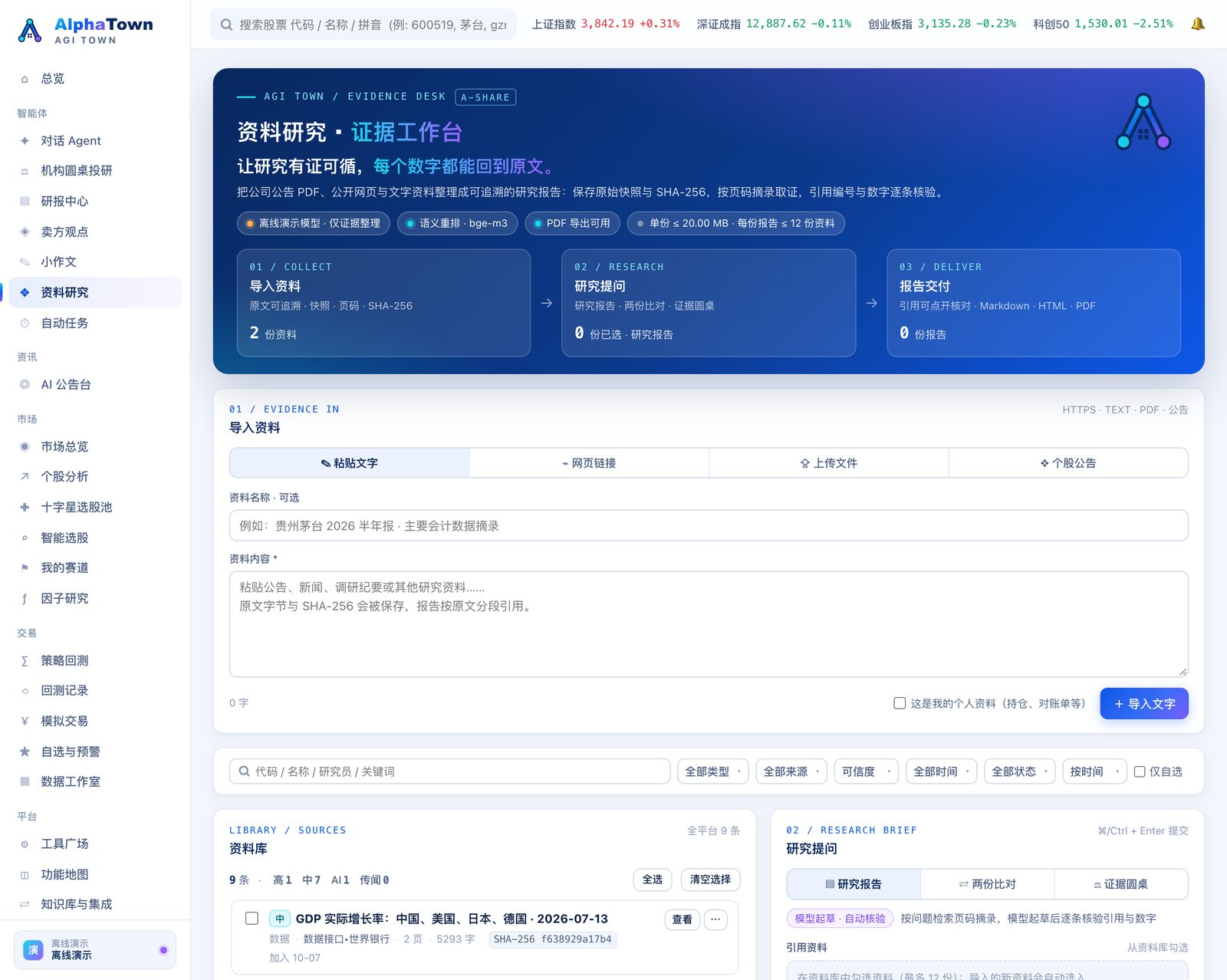The width and height of the screenshot is (1227, 980).
Task: Click the stock search field at top
Action: click(363, 25)
